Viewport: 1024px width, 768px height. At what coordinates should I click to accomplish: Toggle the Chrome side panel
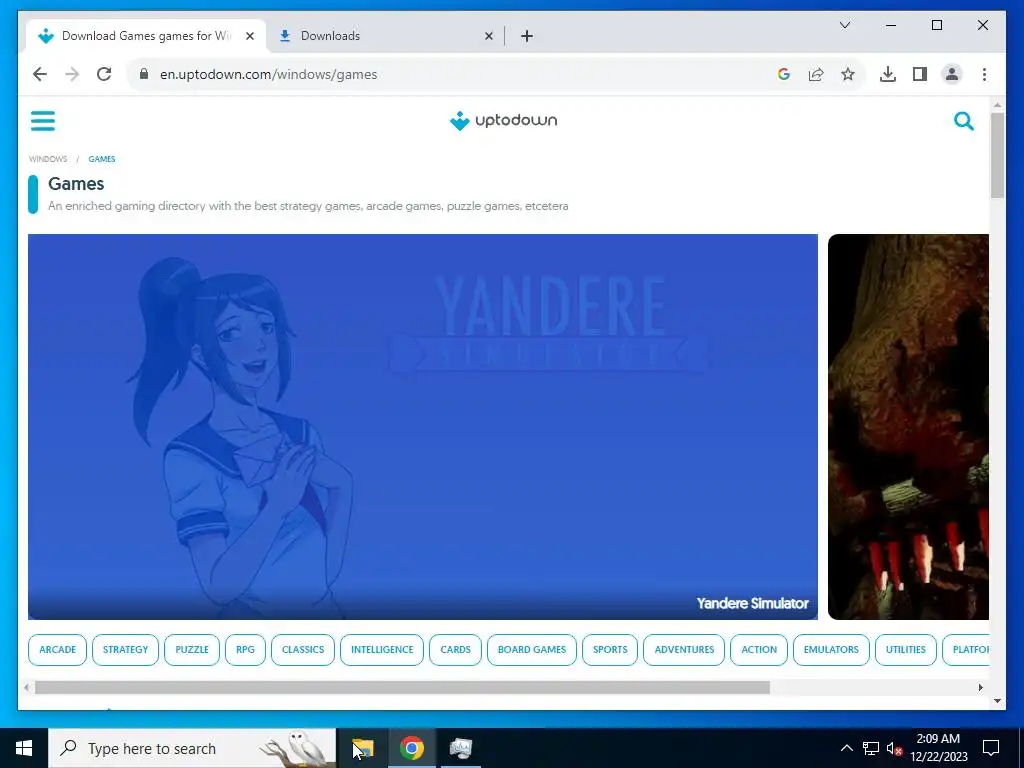click(920, 74)
